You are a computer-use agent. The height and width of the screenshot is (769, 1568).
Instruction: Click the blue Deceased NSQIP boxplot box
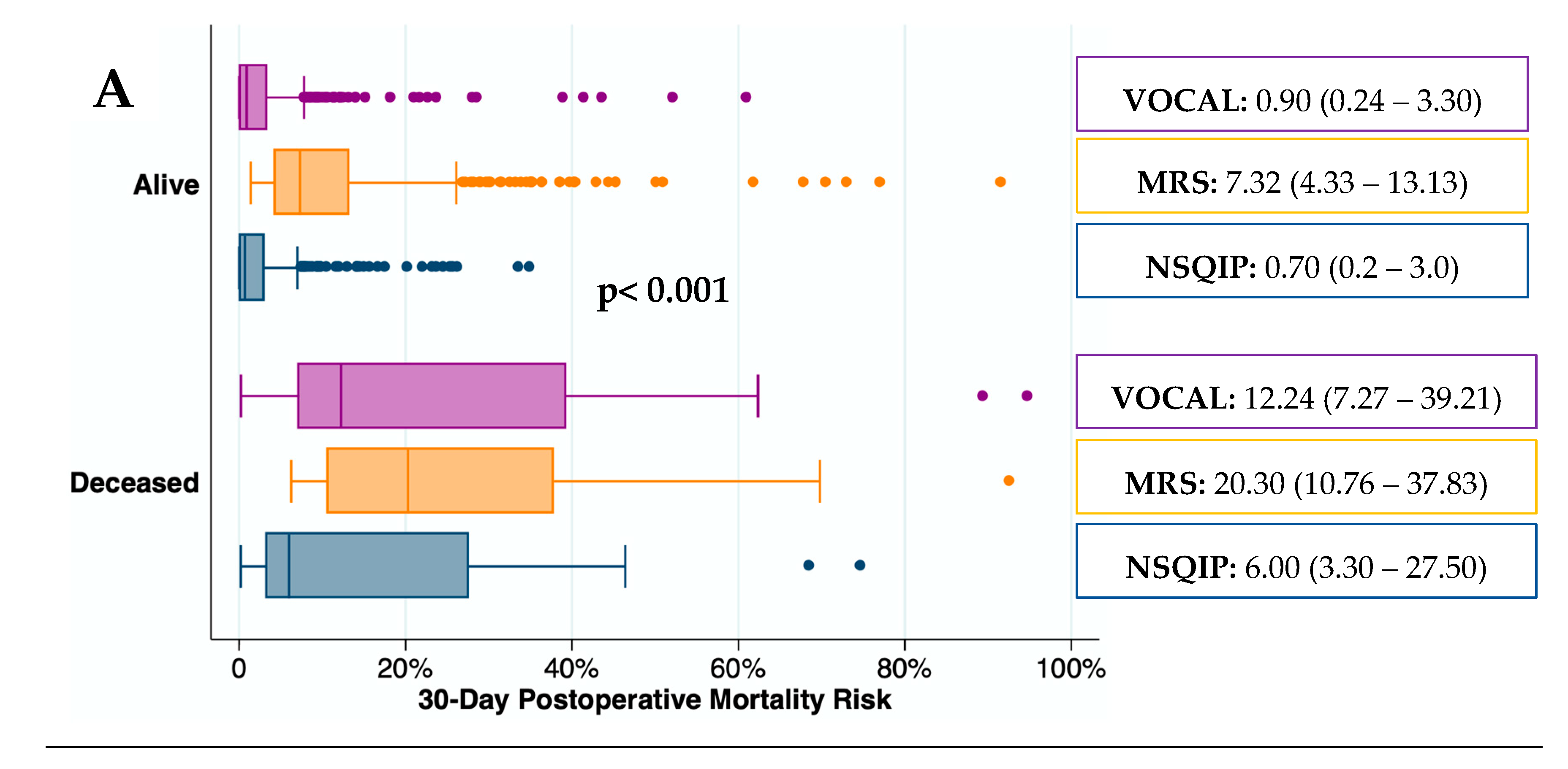pyautogui.click(x=367, y=565)
